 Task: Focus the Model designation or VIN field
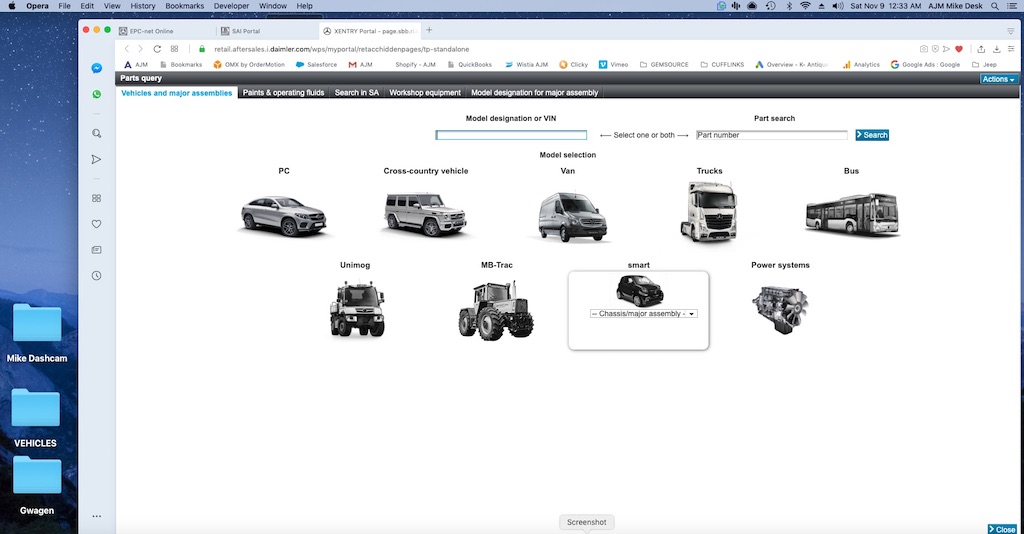click(x=511, y=135)
